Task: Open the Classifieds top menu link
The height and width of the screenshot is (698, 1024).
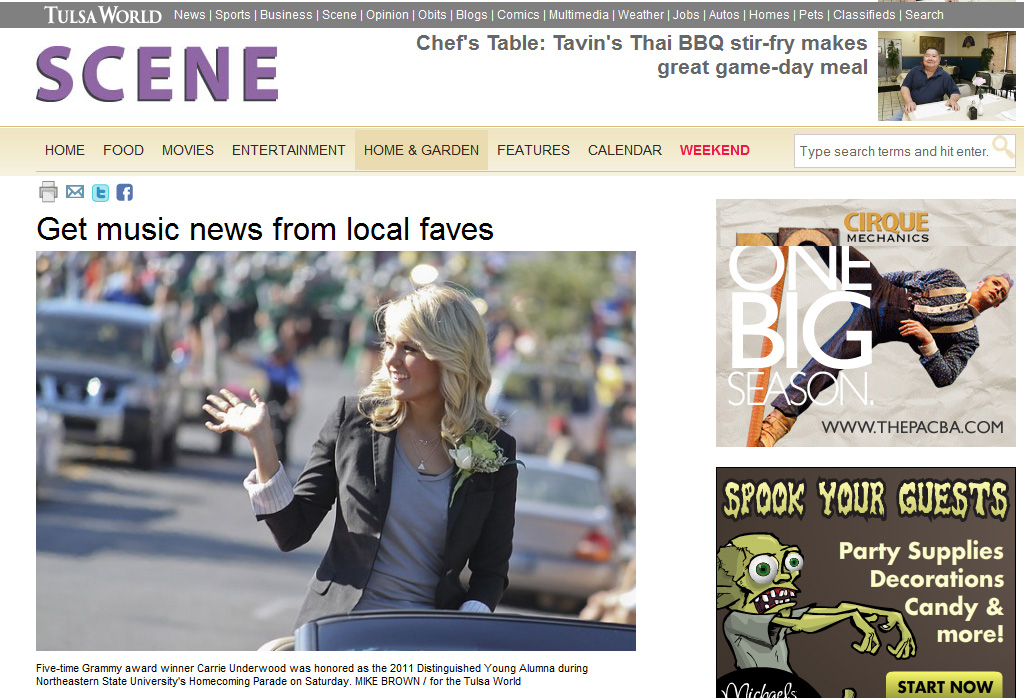Action: pos(864,14)
